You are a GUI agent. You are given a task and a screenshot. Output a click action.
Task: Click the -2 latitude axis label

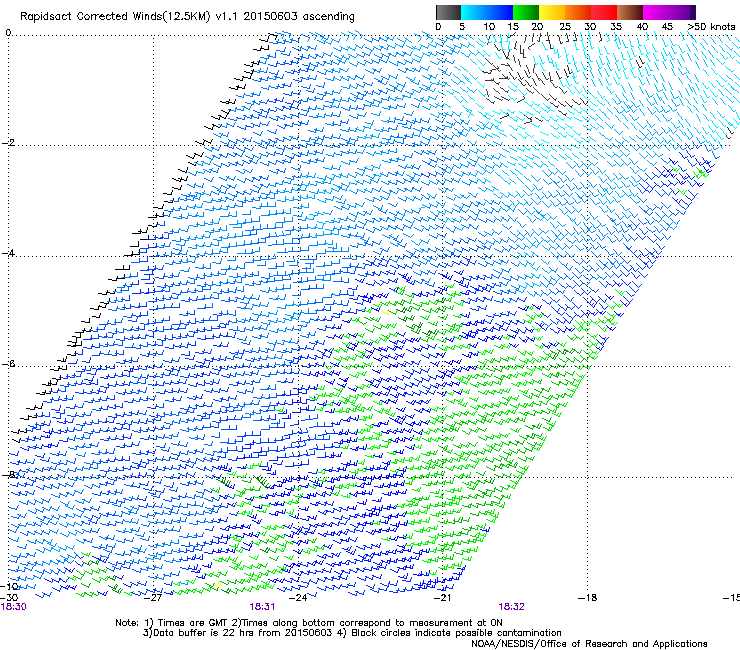[8, 143]
